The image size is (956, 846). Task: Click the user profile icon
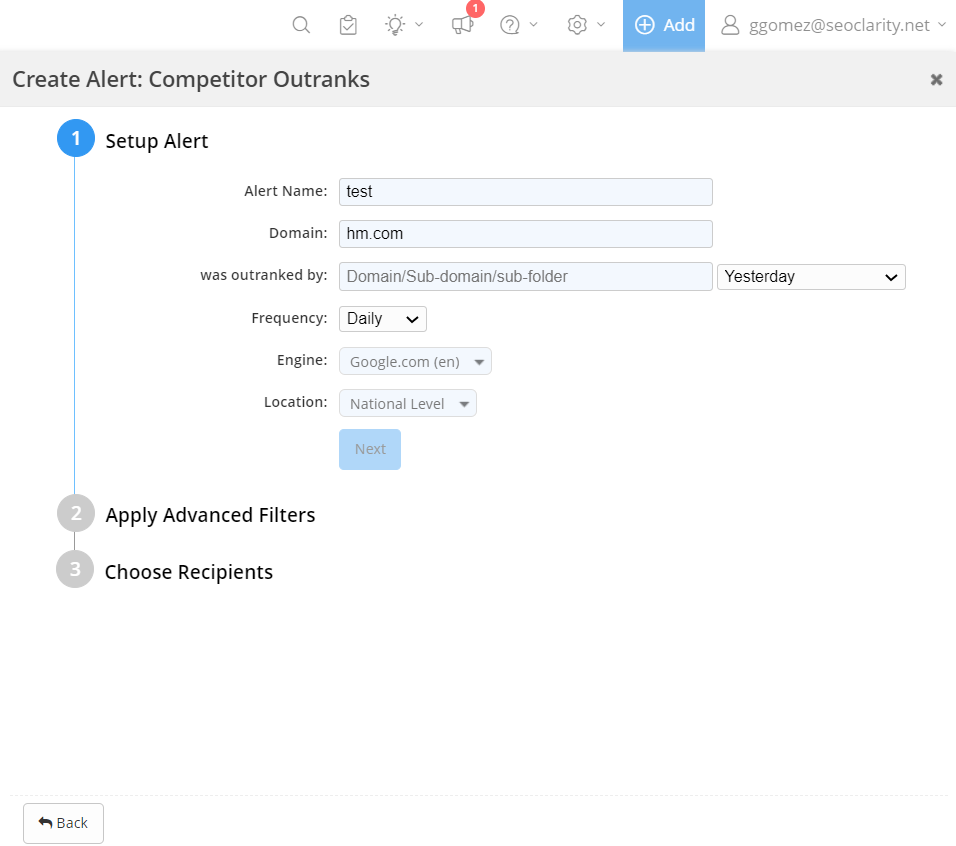pyautogui.click(x=730, y=25)
